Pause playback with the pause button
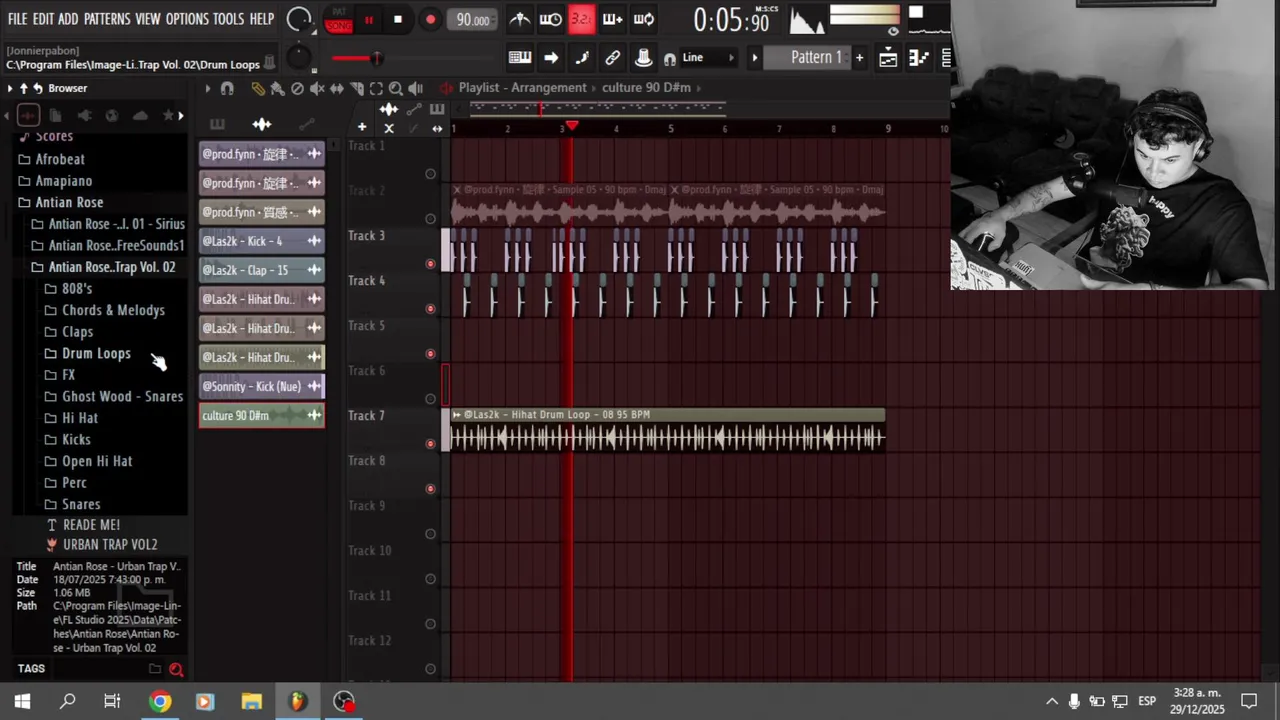The width and height of the screenshot is (1280, 720). pyautogui.click(x=368, y=19)
